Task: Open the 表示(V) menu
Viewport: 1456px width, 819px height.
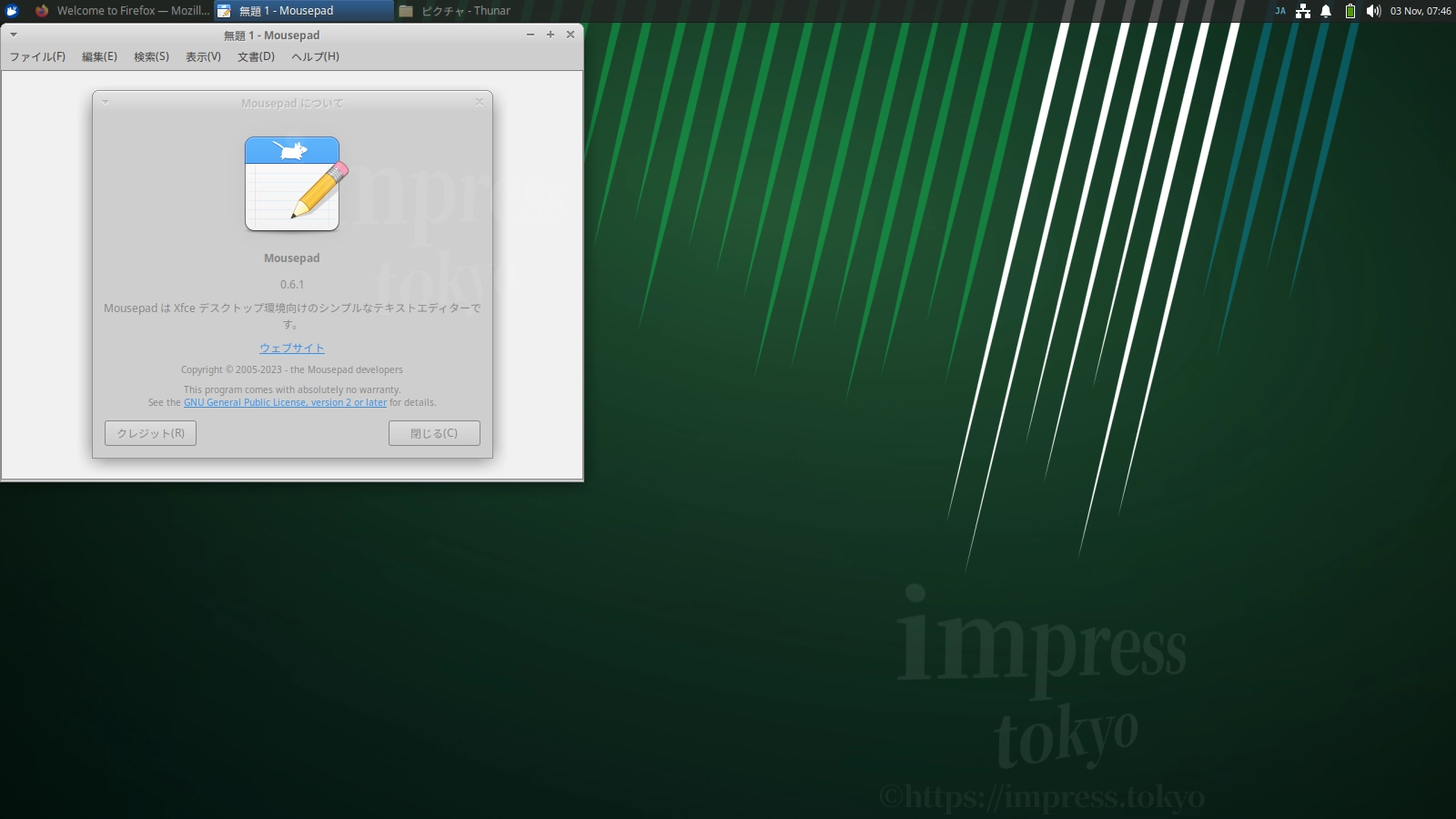Action: (203, 56)
